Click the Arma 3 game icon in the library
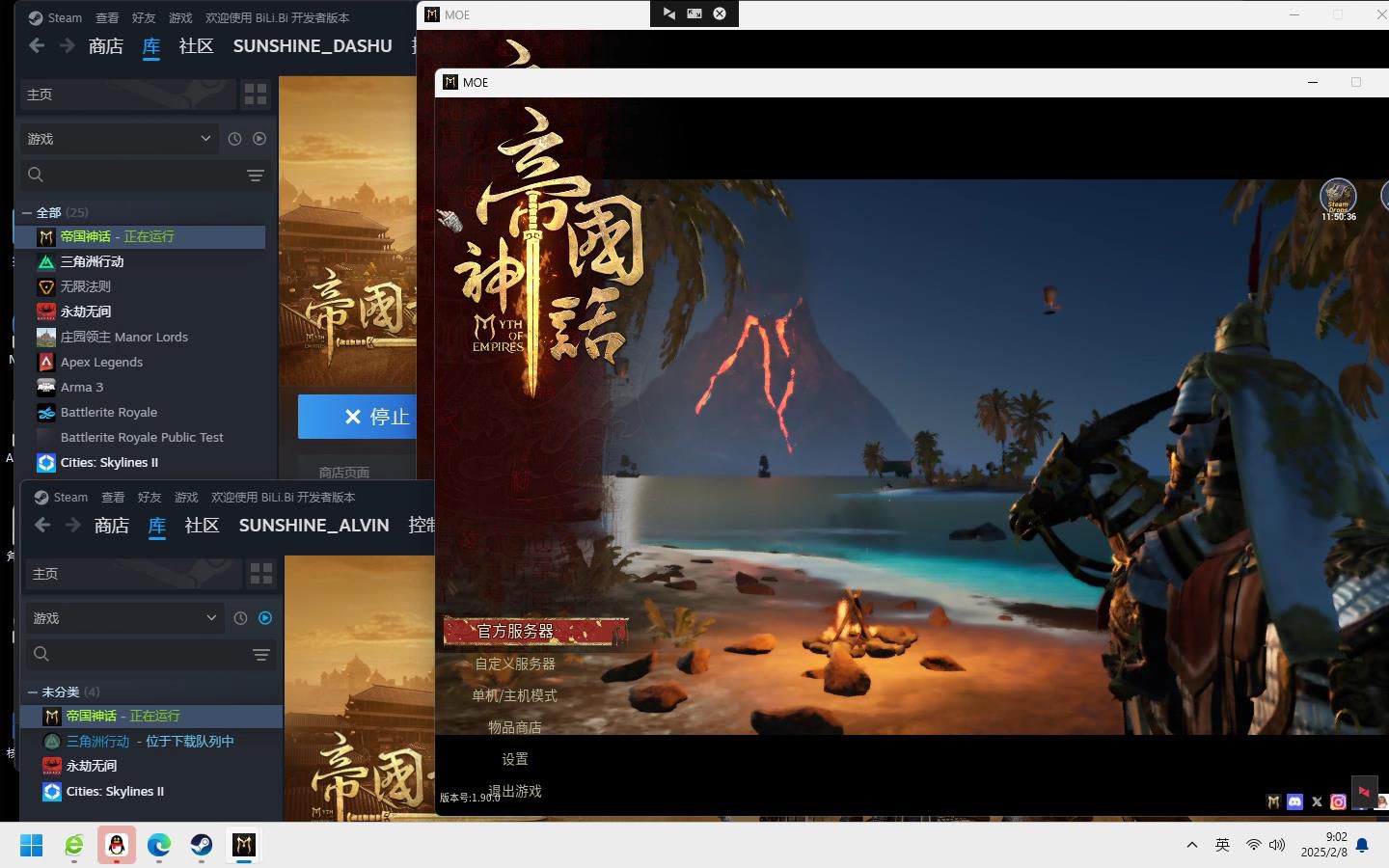 [x=45, y=387]
